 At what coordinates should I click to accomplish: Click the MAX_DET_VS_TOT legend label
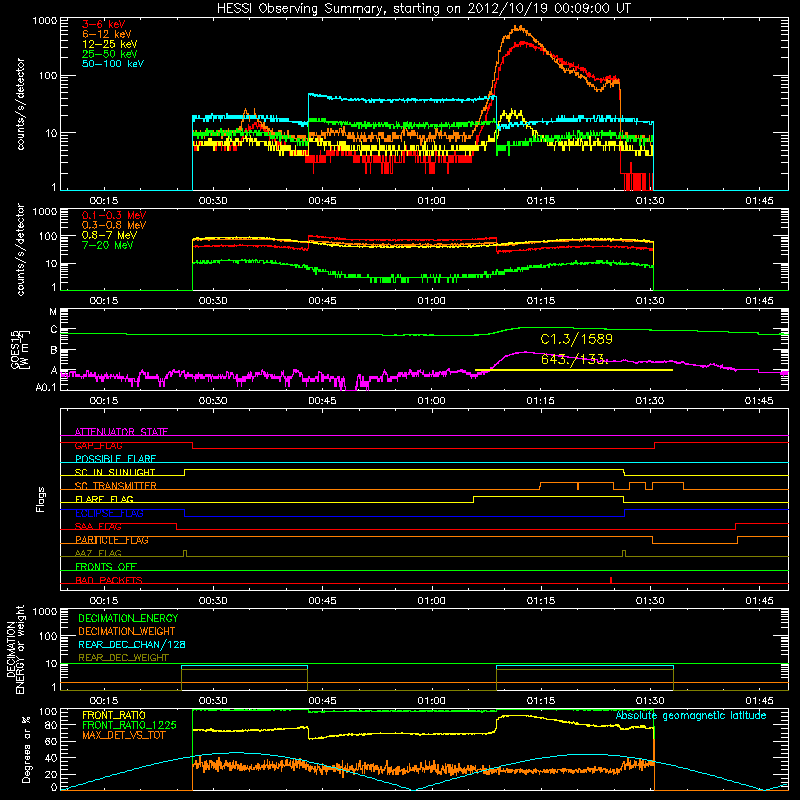click(x=123, y=735)
